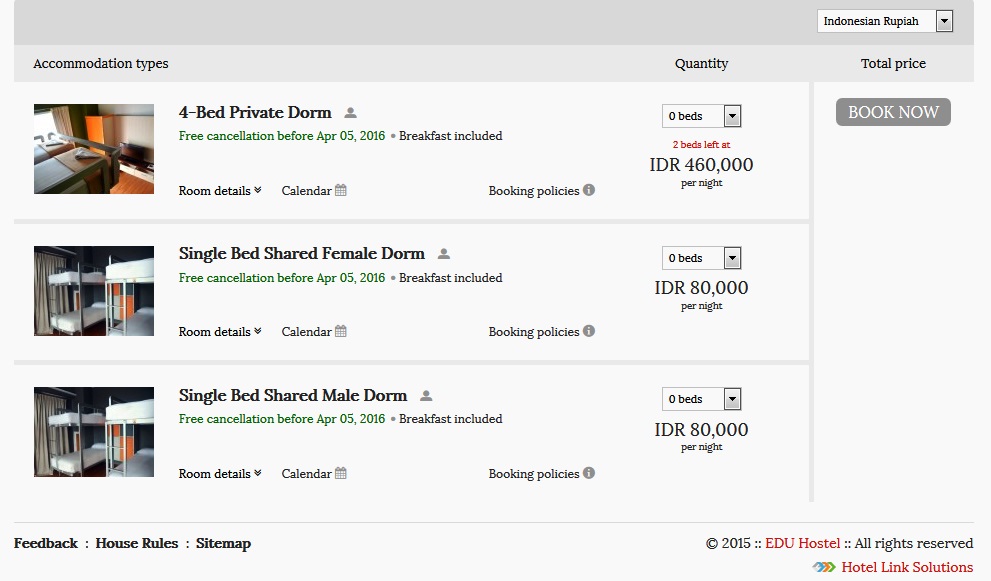Open the Sitemap footer link
Viewport: 991px width, 581px height.
(223, 543)
